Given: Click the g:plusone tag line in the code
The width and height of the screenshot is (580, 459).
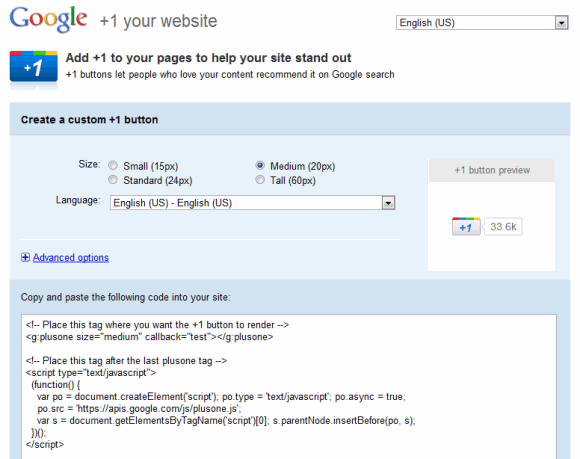Looking at the screenshot, I should coord(149,337).
